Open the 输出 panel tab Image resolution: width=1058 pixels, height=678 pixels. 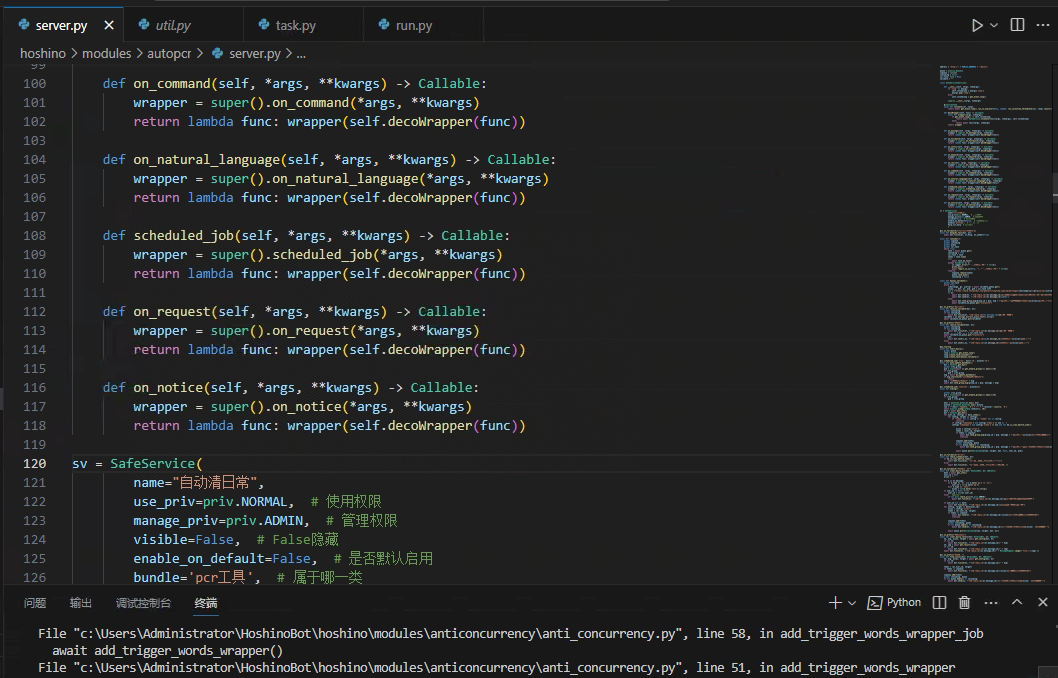(80, 602)
